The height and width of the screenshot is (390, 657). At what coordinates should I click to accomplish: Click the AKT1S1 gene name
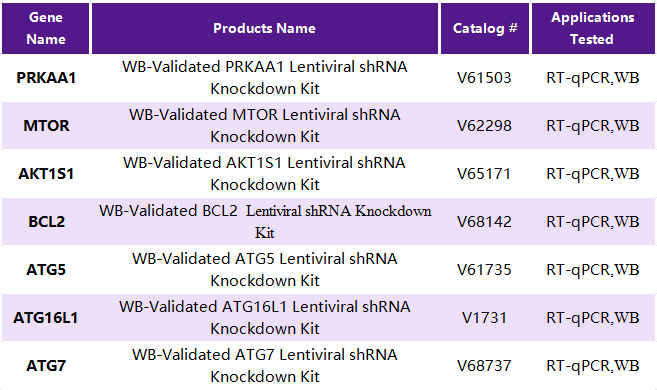click(x=46, y=174)
